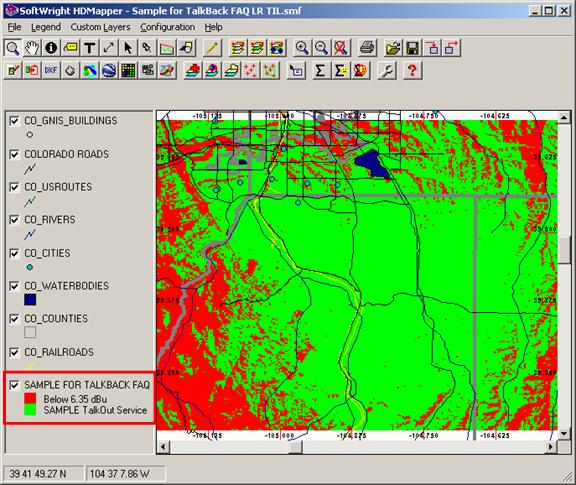Select the text T tool
This screenshot has height=485, width=576.
coord(90,48)
